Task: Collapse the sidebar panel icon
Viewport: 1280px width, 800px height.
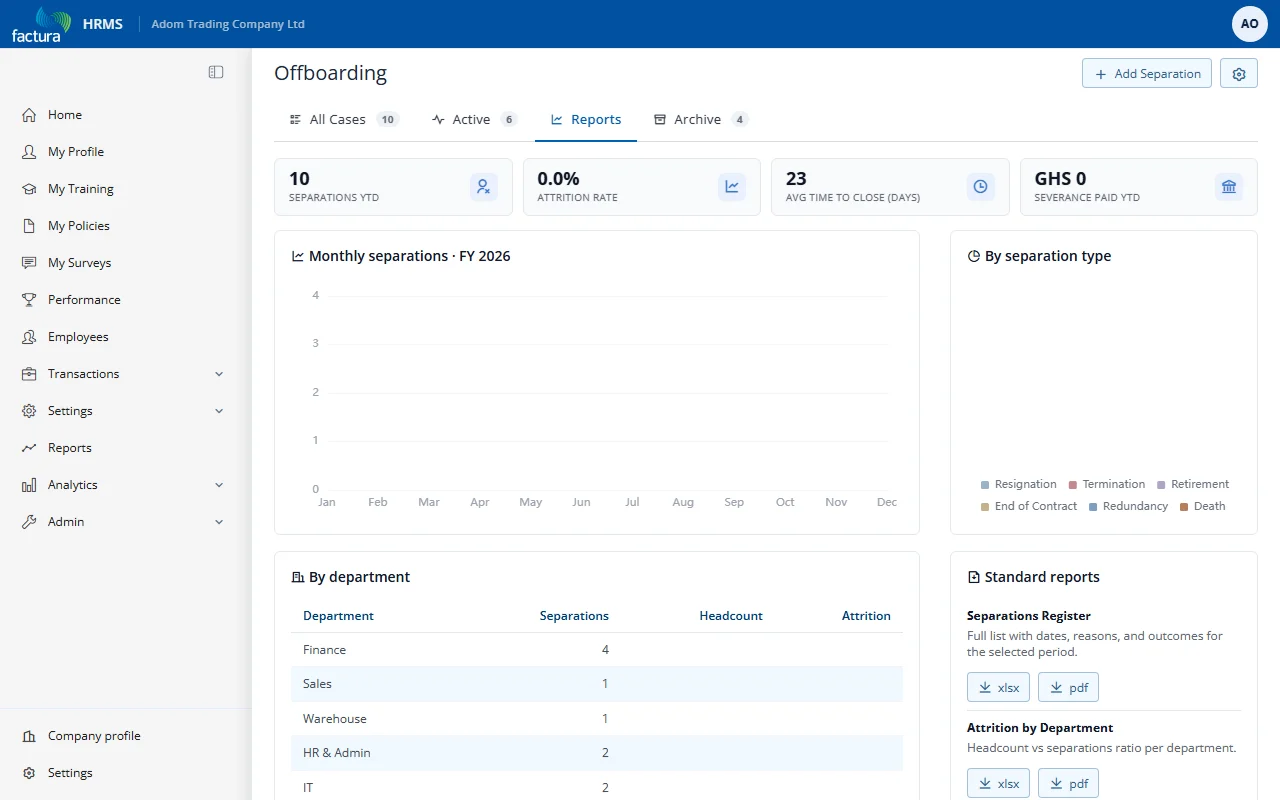Action: 216,72
